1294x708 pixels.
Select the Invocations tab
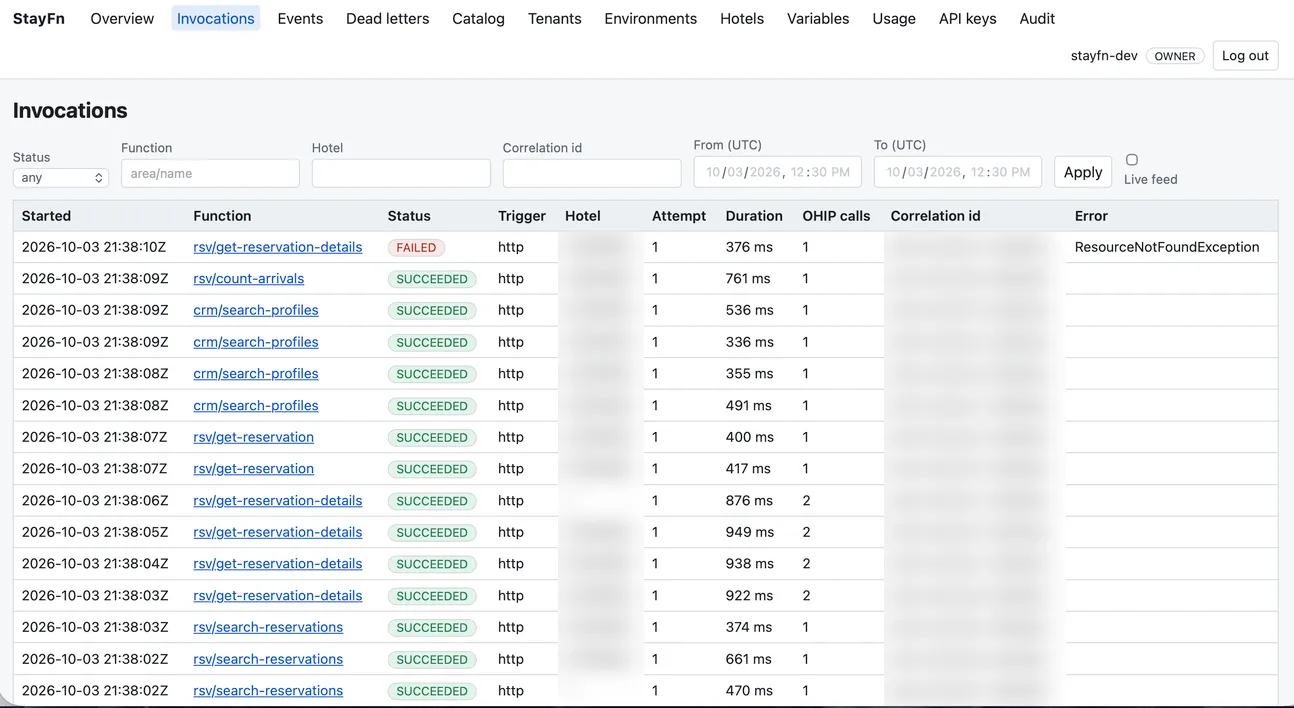click(216, 18)
